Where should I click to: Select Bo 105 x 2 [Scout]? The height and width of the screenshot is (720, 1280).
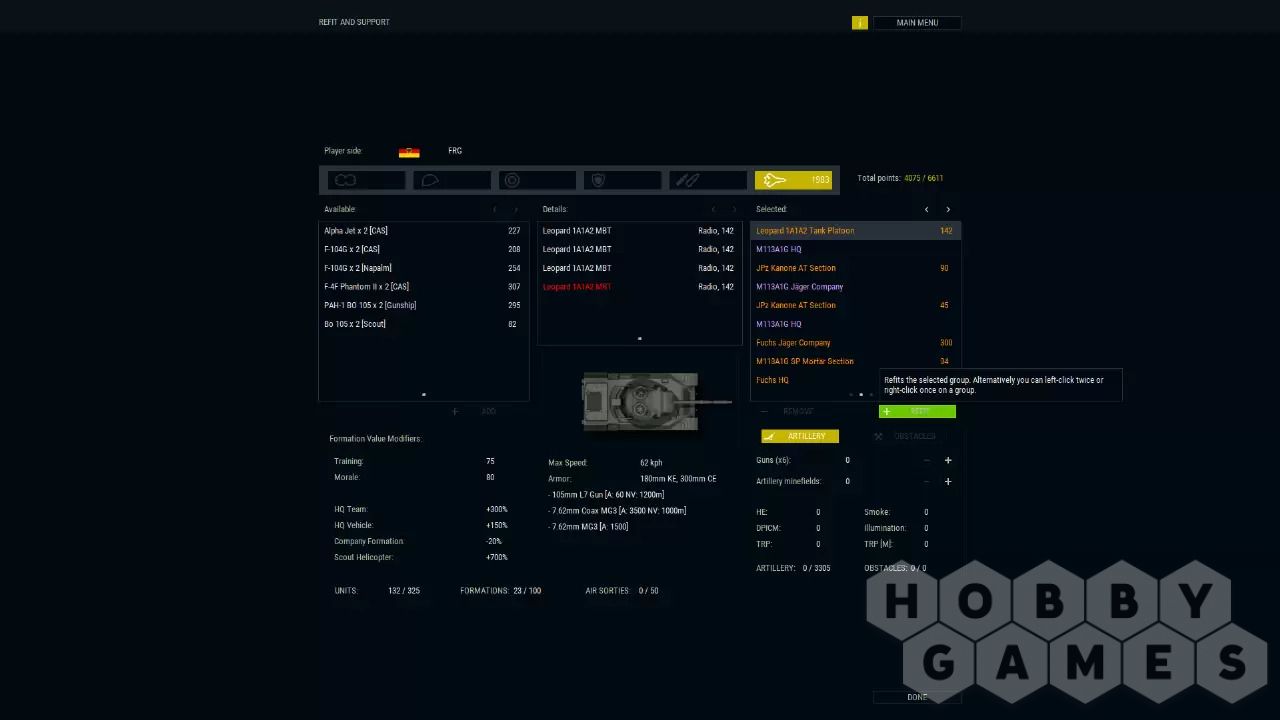(x=423, y=324)
